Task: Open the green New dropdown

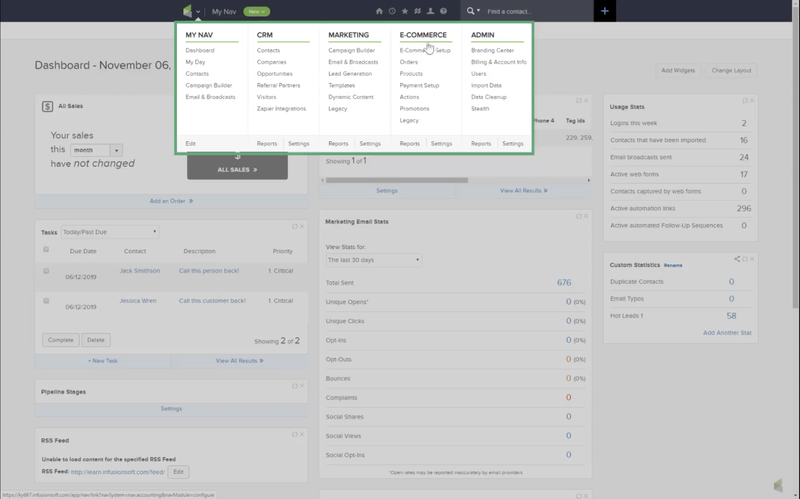Action: pos(257,11)
